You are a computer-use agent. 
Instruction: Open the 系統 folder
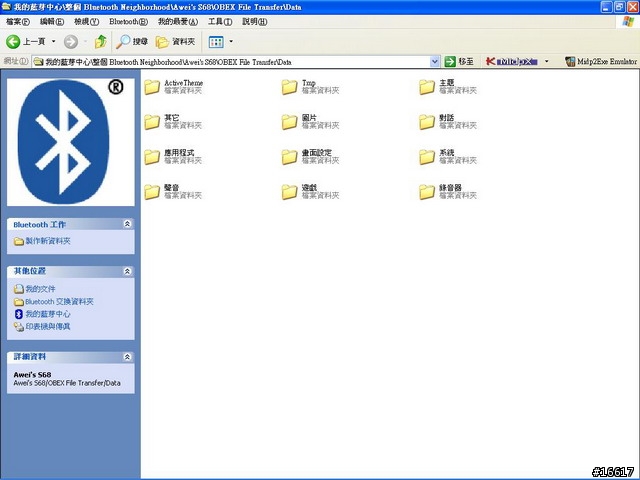(448, 157)
